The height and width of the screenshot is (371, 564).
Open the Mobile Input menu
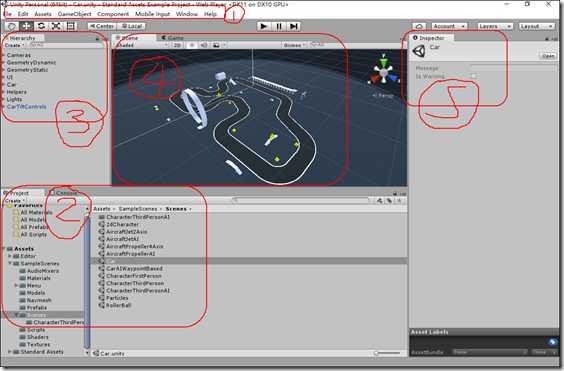(x=153, y=14)
